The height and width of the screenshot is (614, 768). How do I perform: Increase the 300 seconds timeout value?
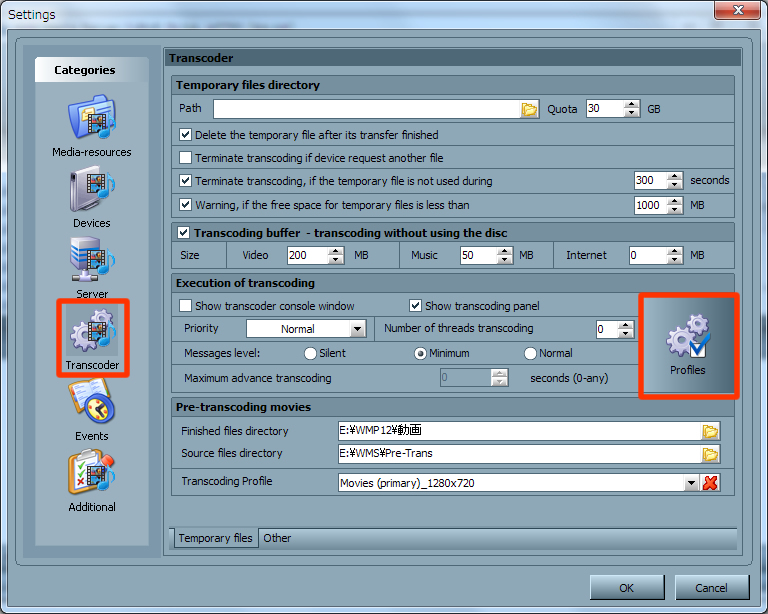tap(675, 176)
